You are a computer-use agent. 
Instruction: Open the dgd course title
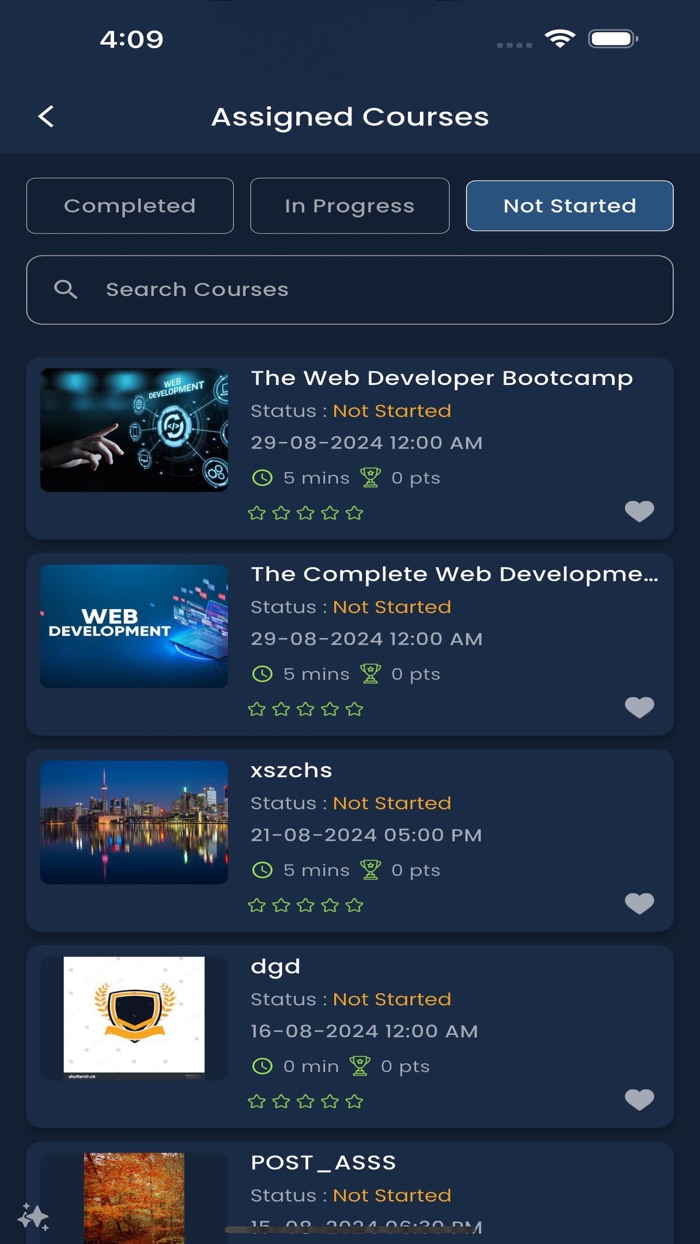[x=275, y=967]
